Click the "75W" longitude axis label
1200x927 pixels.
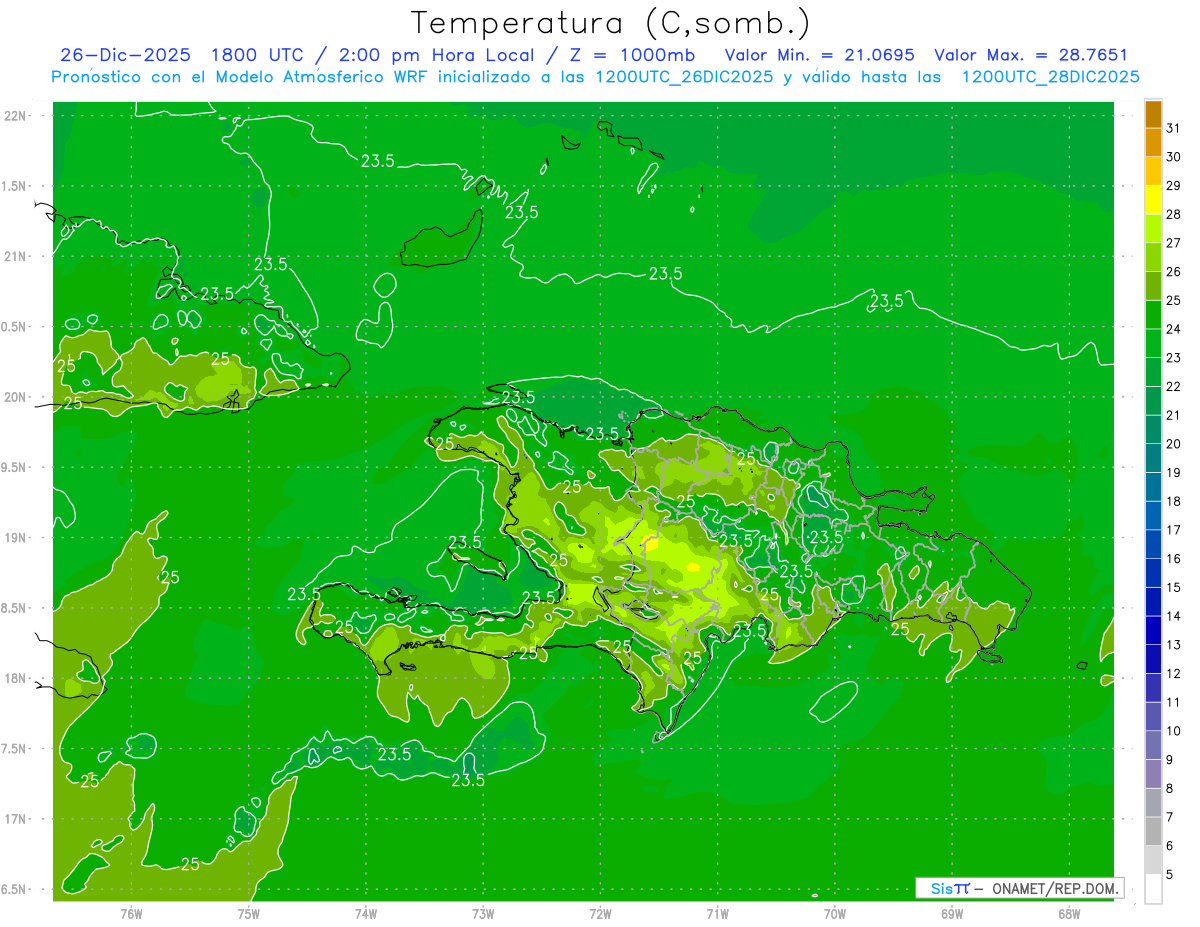point(249,914)
